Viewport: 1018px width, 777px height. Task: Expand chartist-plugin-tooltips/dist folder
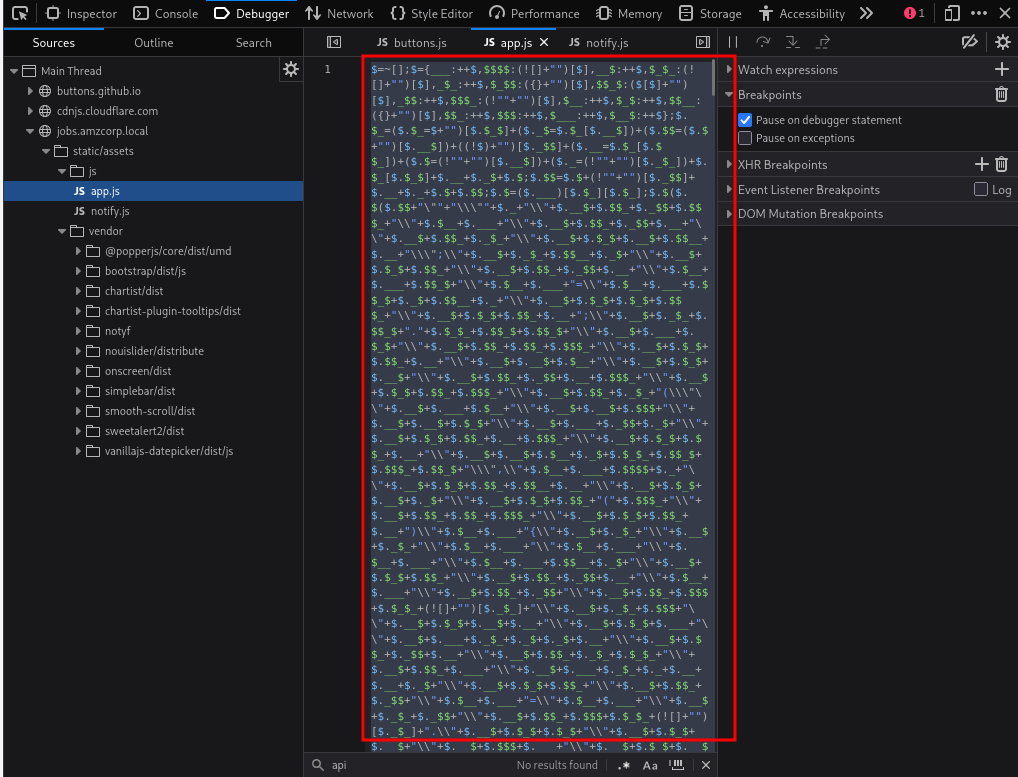pyautogui.click(x=78, y=312)
